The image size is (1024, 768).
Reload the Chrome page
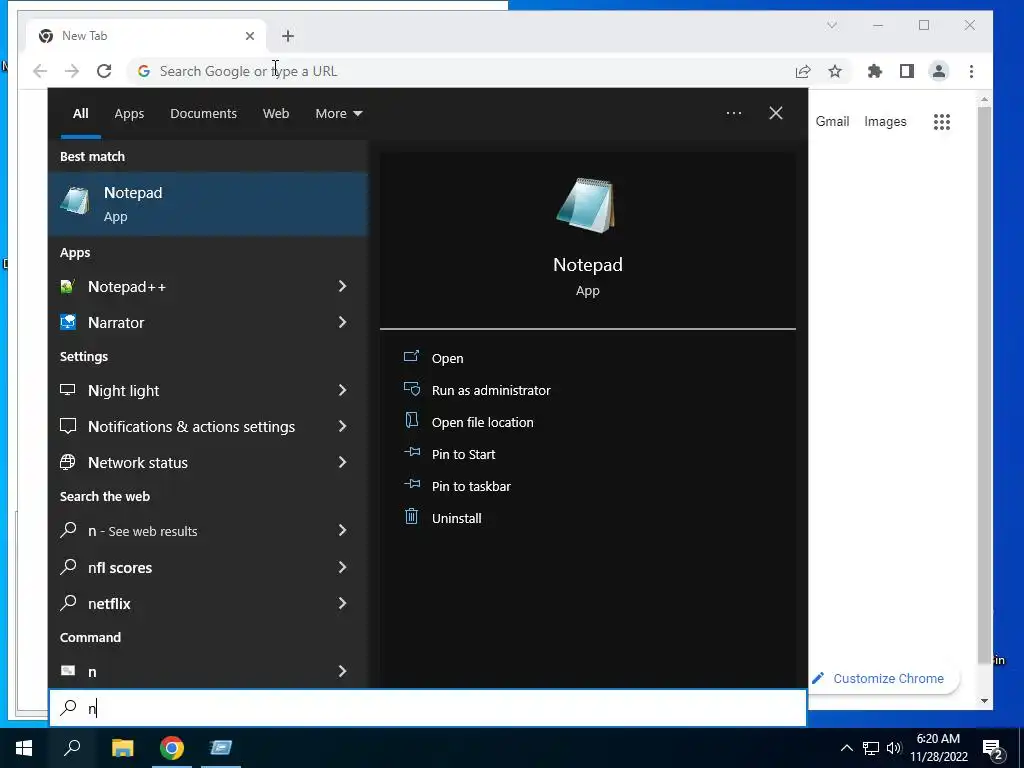[104, 71]
